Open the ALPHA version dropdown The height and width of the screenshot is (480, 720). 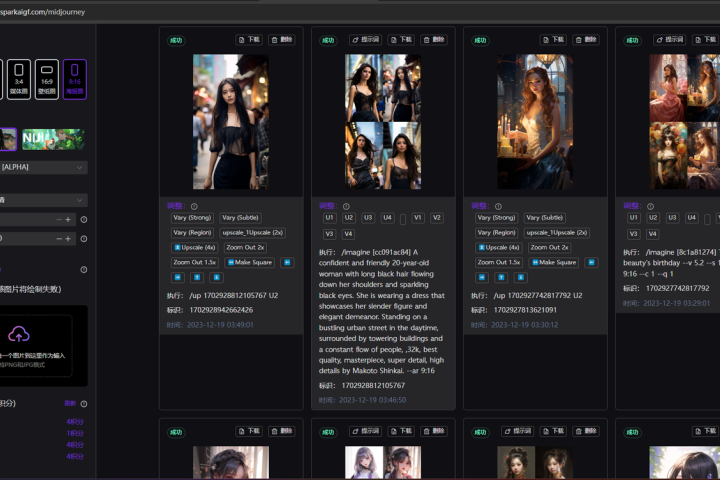pyautogui.click(x=43, y=168)
